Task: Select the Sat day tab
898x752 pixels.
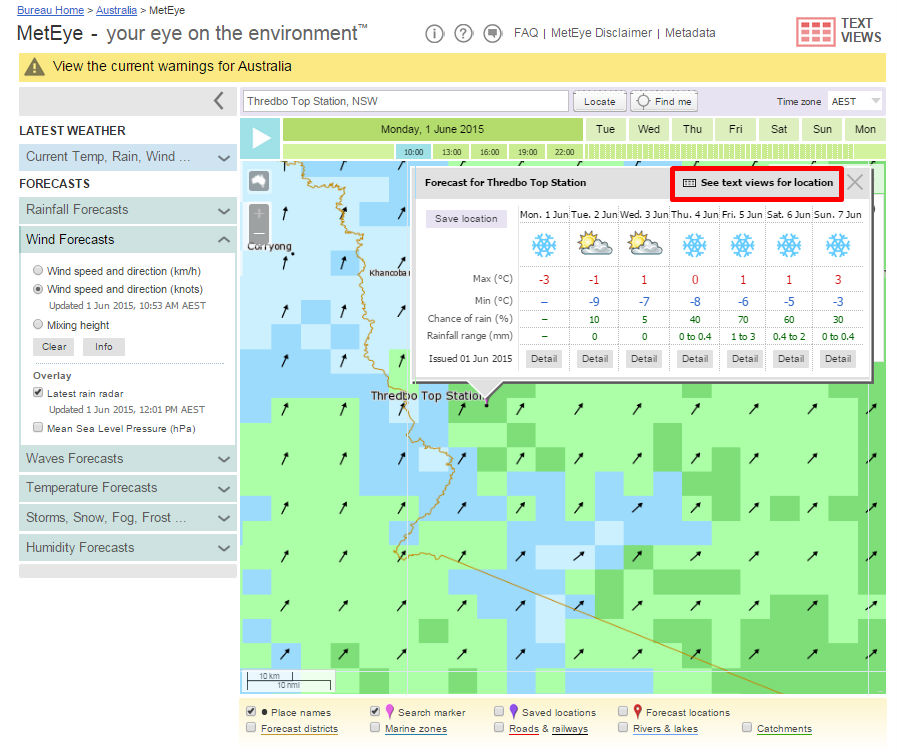Action: [x=779, y=129]
